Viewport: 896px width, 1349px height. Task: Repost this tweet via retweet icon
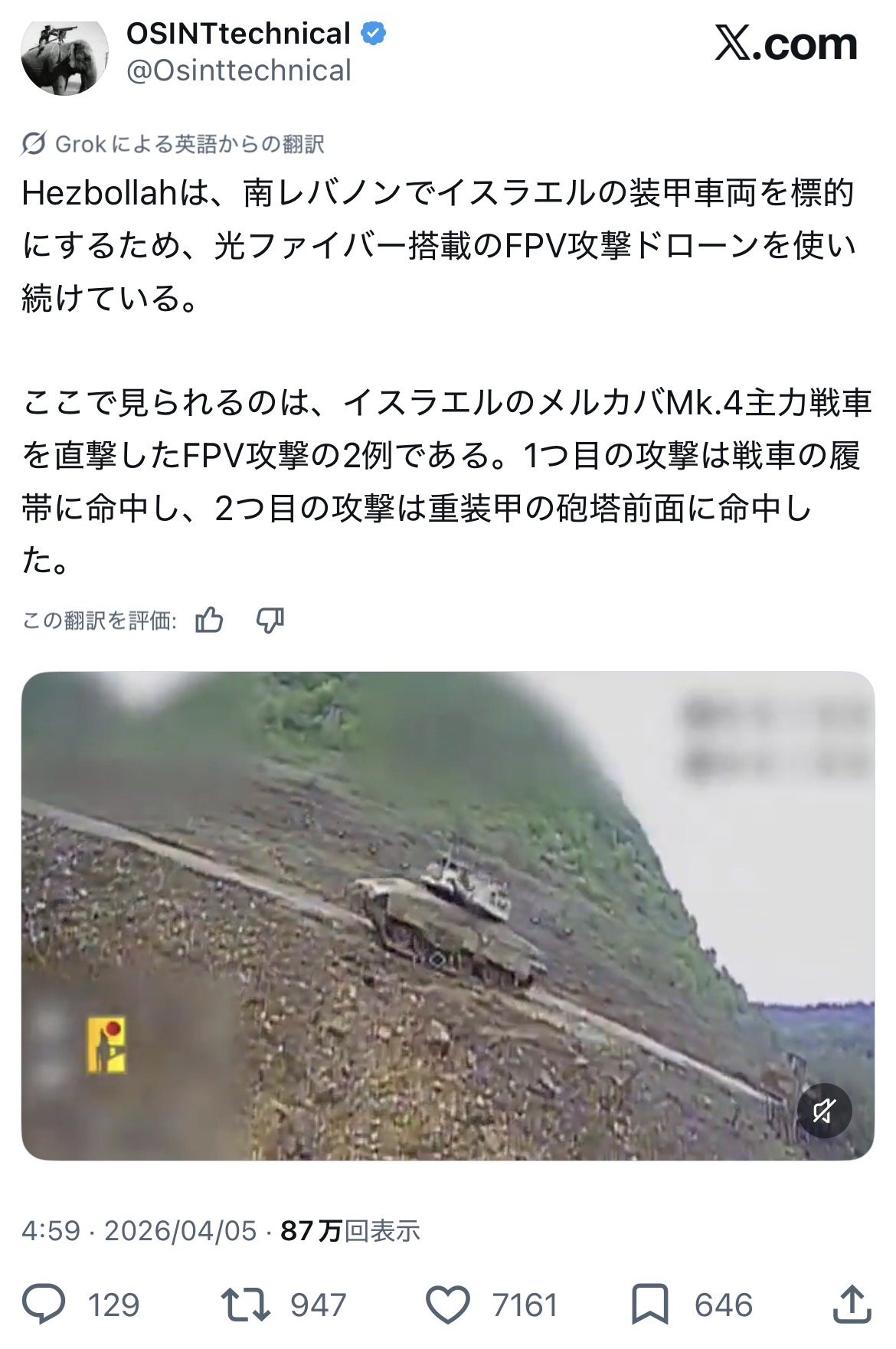pos(245,1305)
